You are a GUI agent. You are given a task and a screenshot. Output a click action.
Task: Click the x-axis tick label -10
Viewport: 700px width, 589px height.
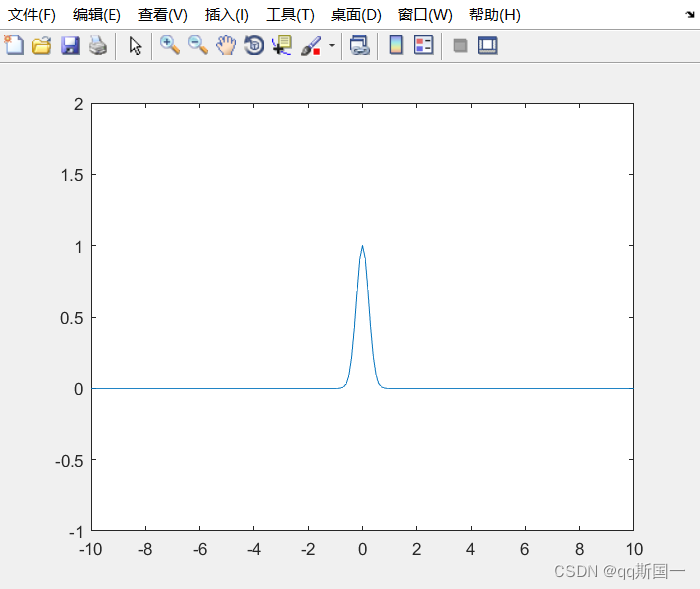(91, 549)
